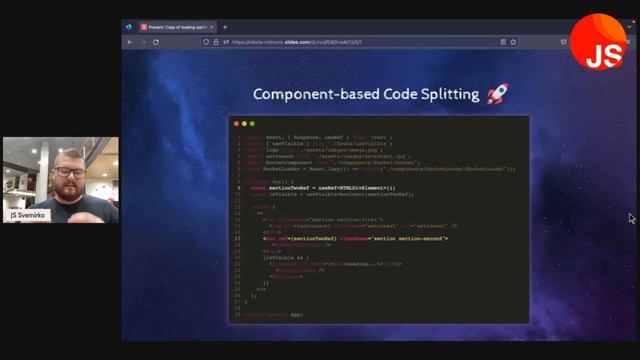This screenshot has height=360, width=640.
Task: Expand the list all tabs chevron
Action: tap(630, 27)
